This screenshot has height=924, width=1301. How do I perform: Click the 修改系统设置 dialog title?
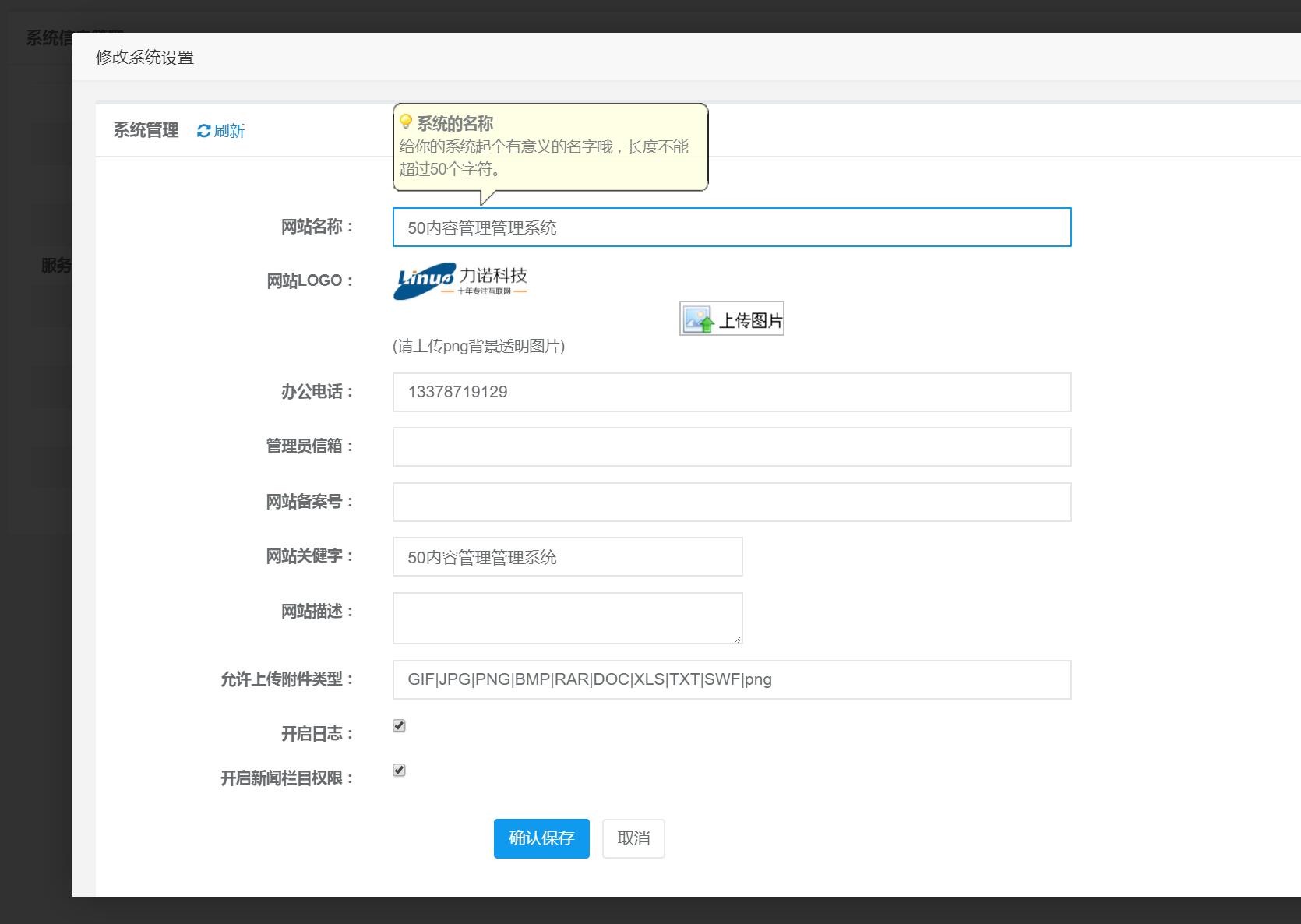[x=145, y=58]
